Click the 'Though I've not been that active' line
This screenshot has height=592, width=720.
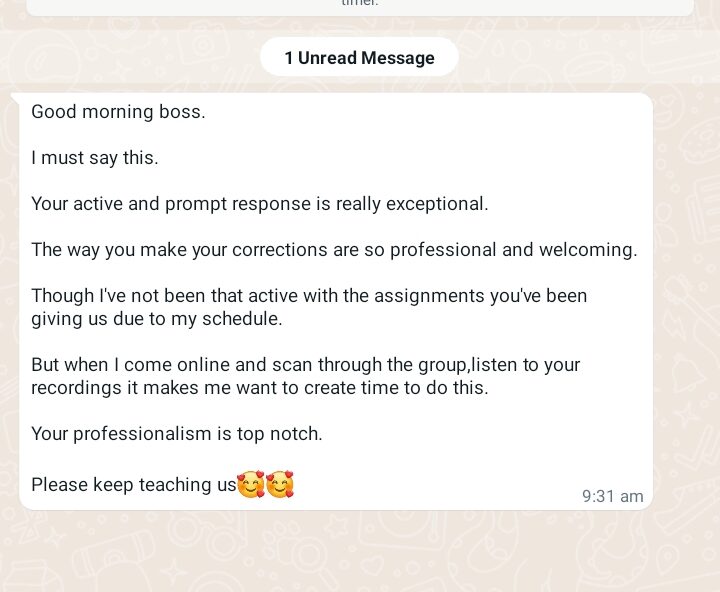309,296
